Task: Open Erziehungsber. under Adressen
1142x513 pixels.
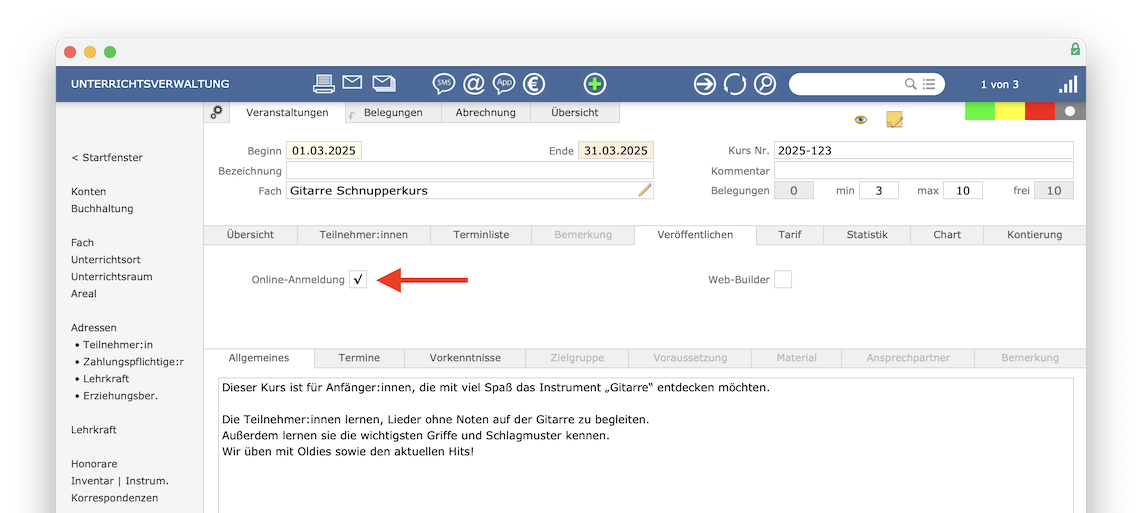Action: pos(120,396)
